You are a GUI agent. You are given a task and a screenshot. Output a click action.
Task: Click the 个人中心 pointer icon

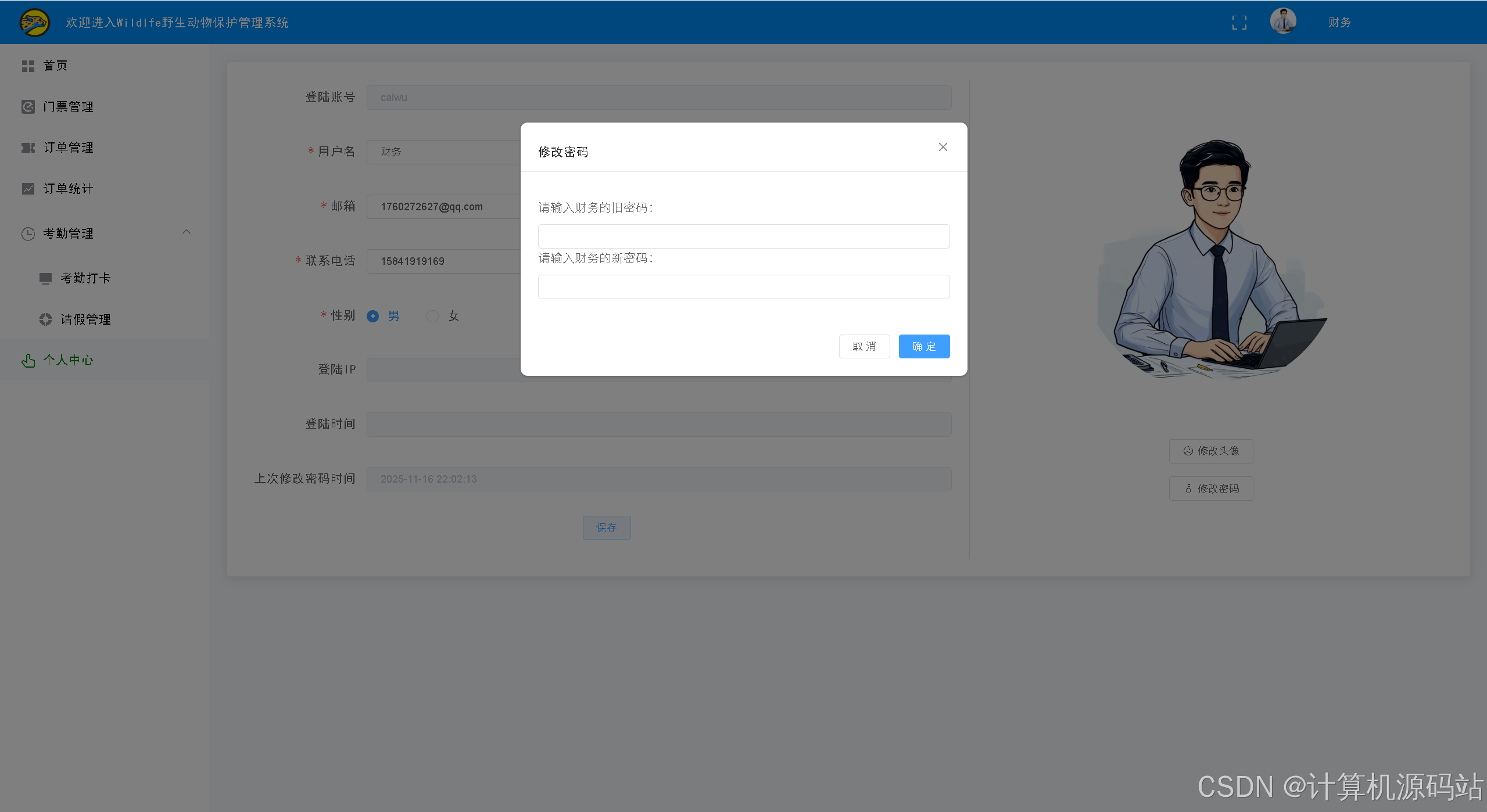(28, 361)
